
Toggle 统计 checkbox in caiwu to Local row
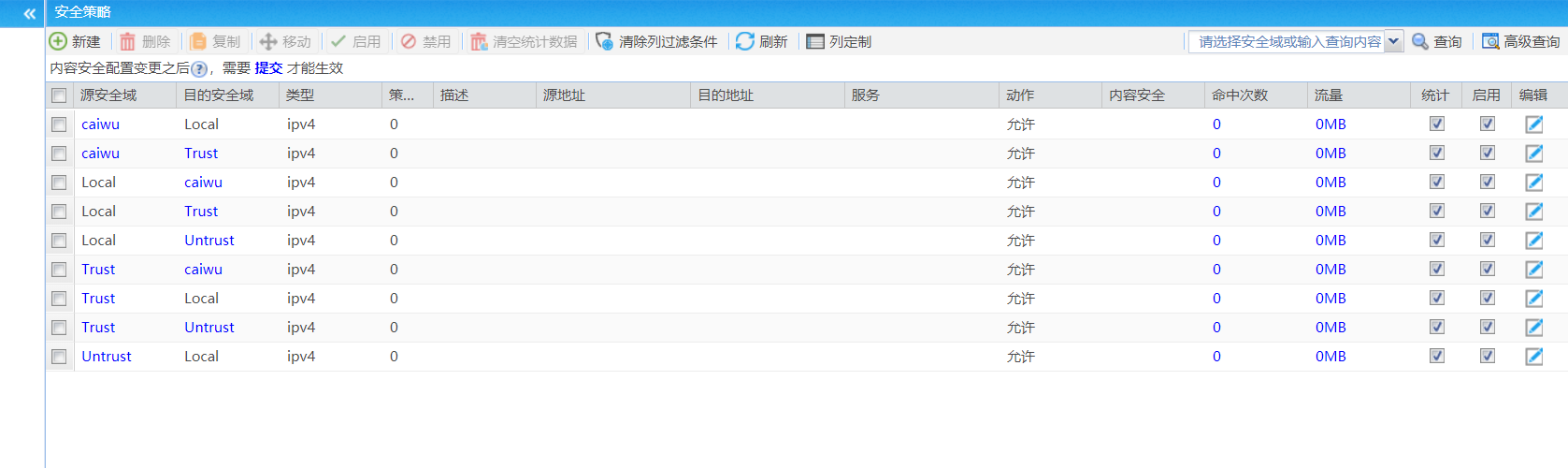1437,124
